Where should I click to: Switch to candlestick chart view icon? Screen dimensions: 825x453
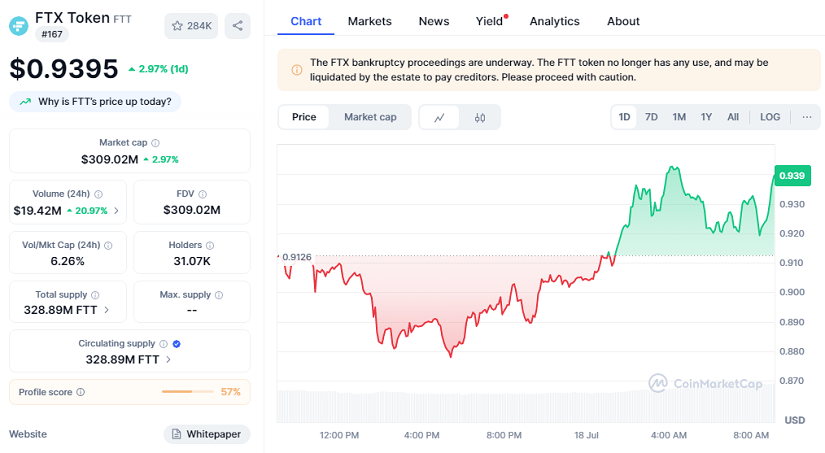(x=480, y=117)
